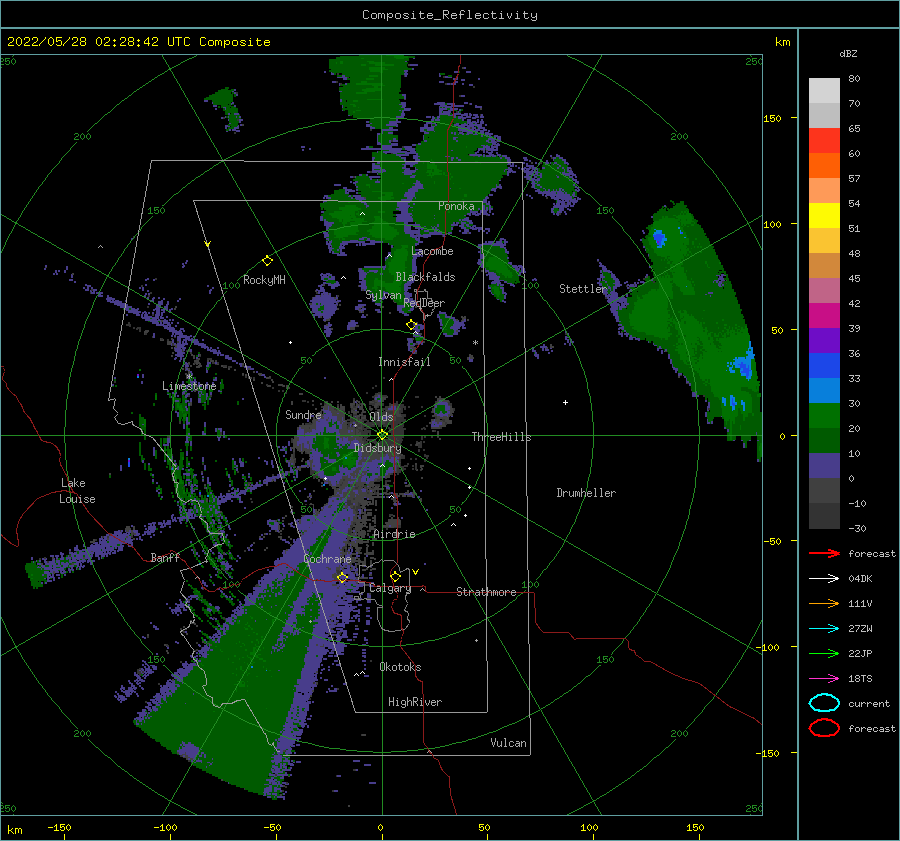The width and height of the screenshot is (900, 841).
Task: Click the ThreeHills city label
Action: point(502,437)
